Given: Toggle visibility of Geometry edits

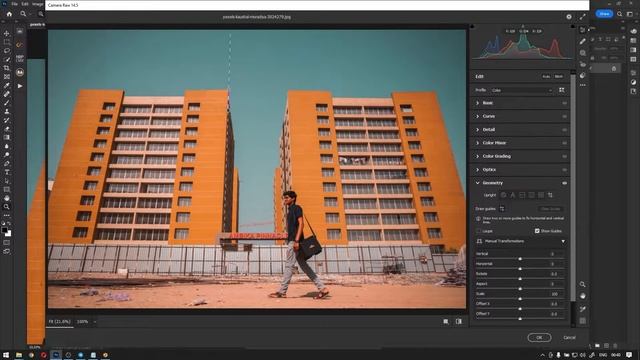Looking at the screenshot, I should click(x=564, y=183).
